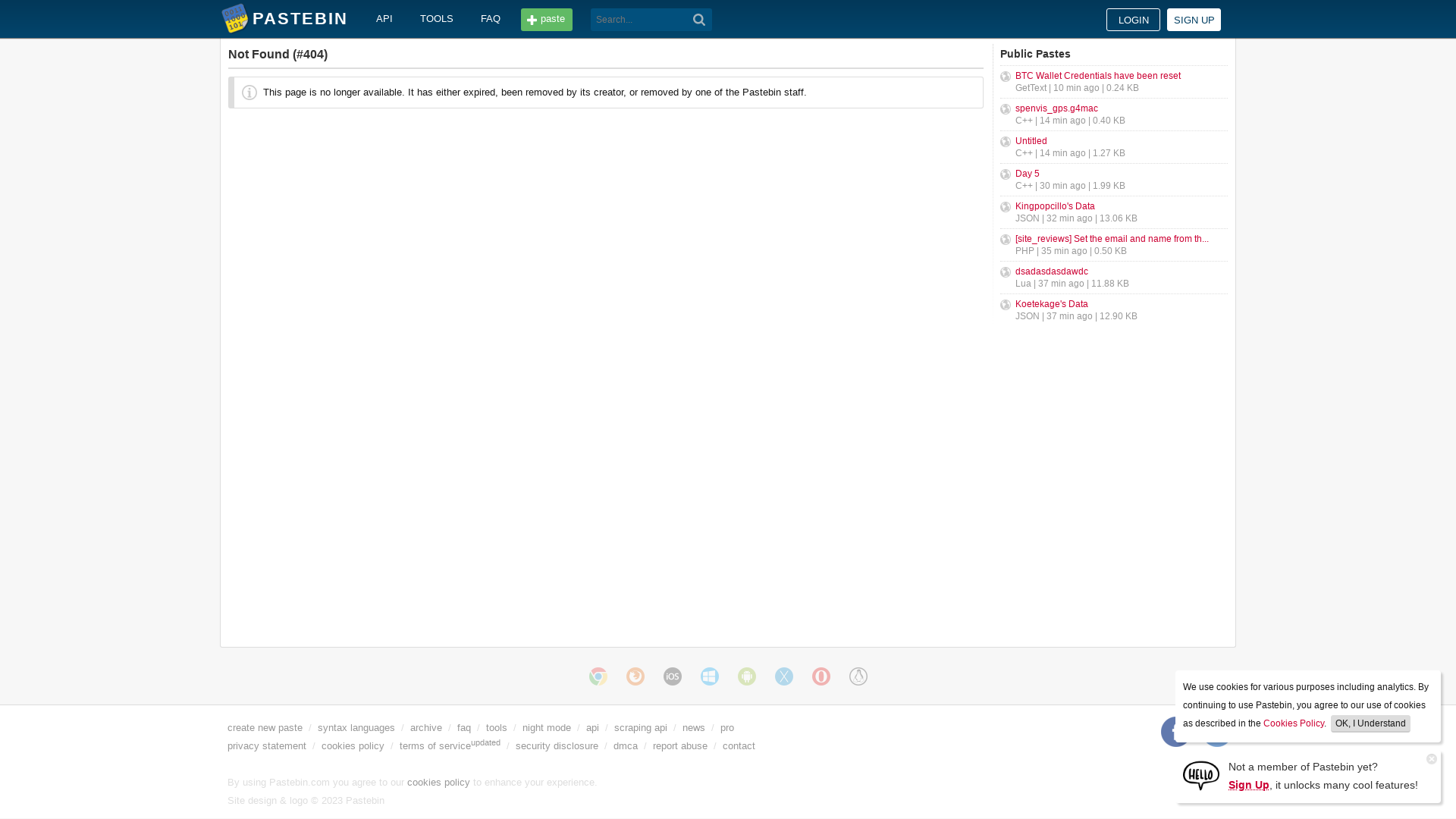Click the search magnifier icon

(x=699, y=20)
